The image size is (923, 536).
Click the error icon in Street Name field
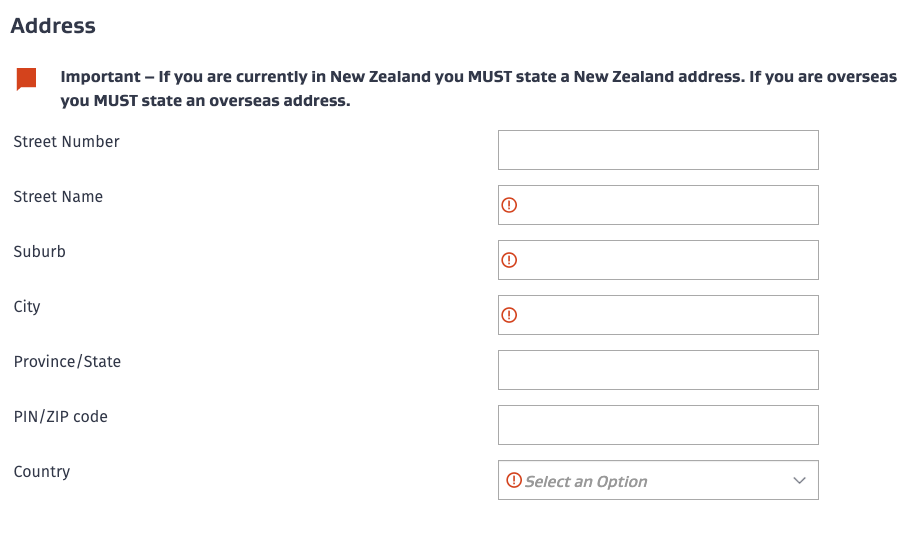(x=509, y=205)
